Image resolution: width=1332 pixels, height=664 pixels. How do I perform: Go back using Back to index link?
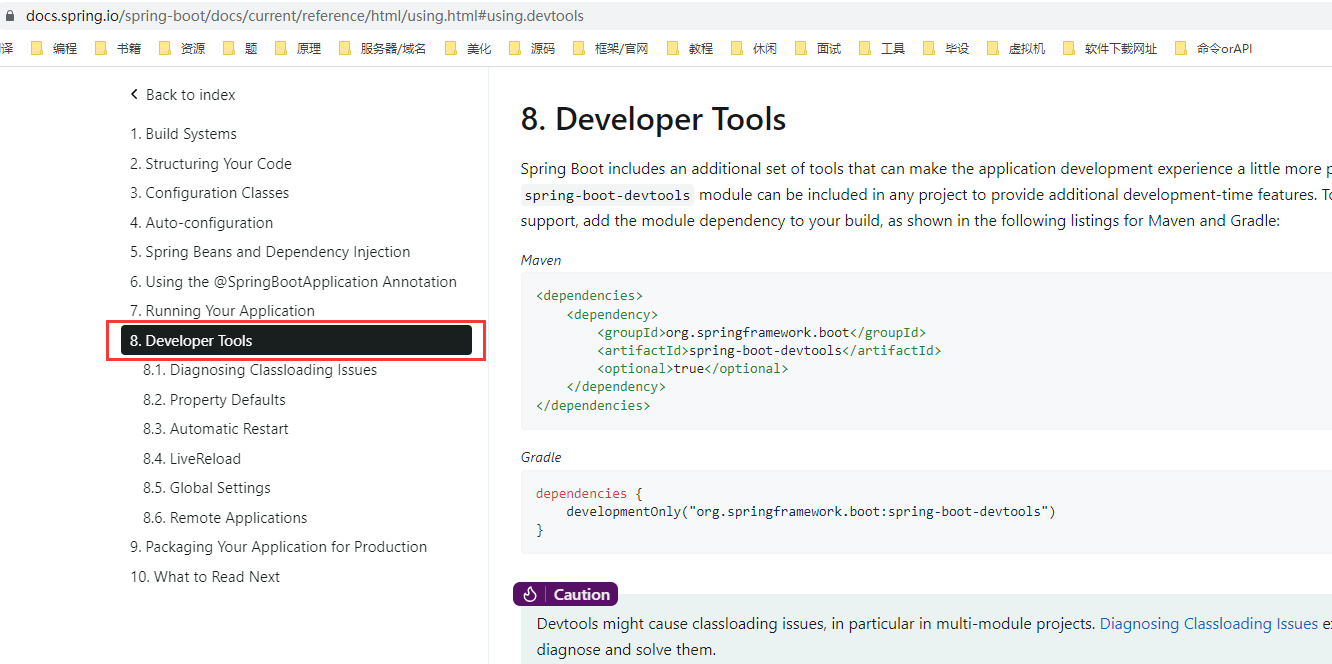coord(183,95)
